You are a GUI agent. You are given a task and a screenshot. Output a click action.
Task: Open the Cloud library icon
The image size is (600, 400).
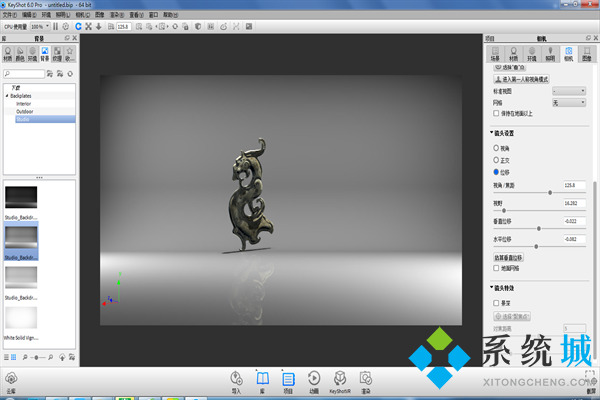10,379
